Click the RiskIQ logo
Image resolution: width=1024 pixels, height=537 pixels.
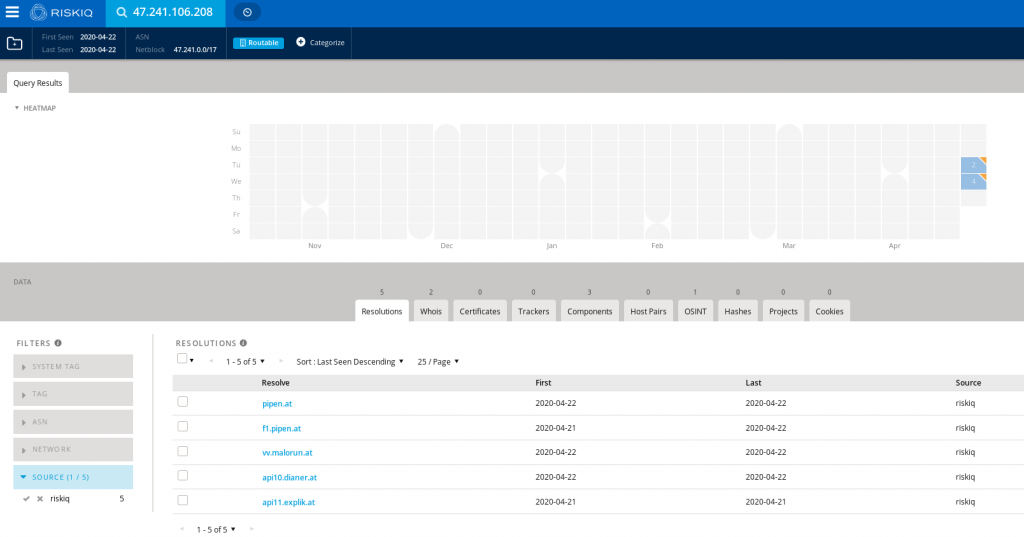point(61,12)
